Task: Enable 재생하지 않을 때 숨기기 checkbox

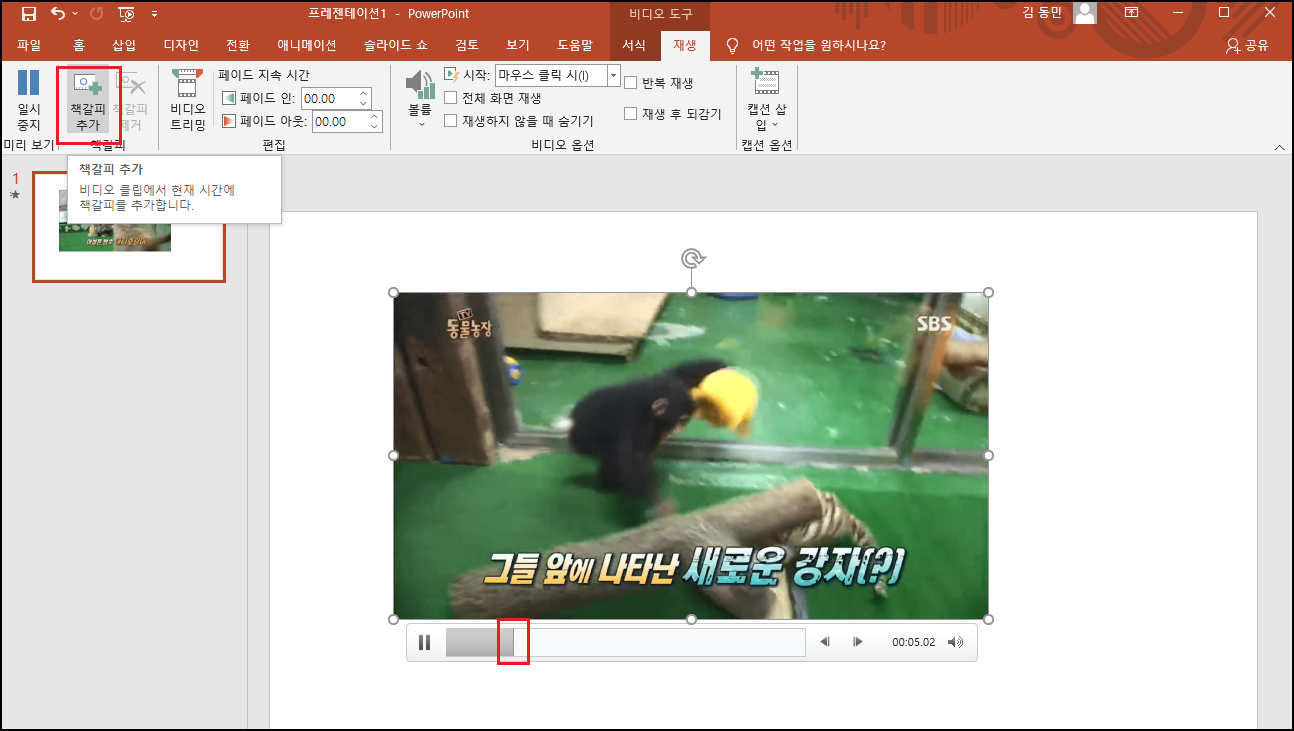Action: click(x=451, y=121)
